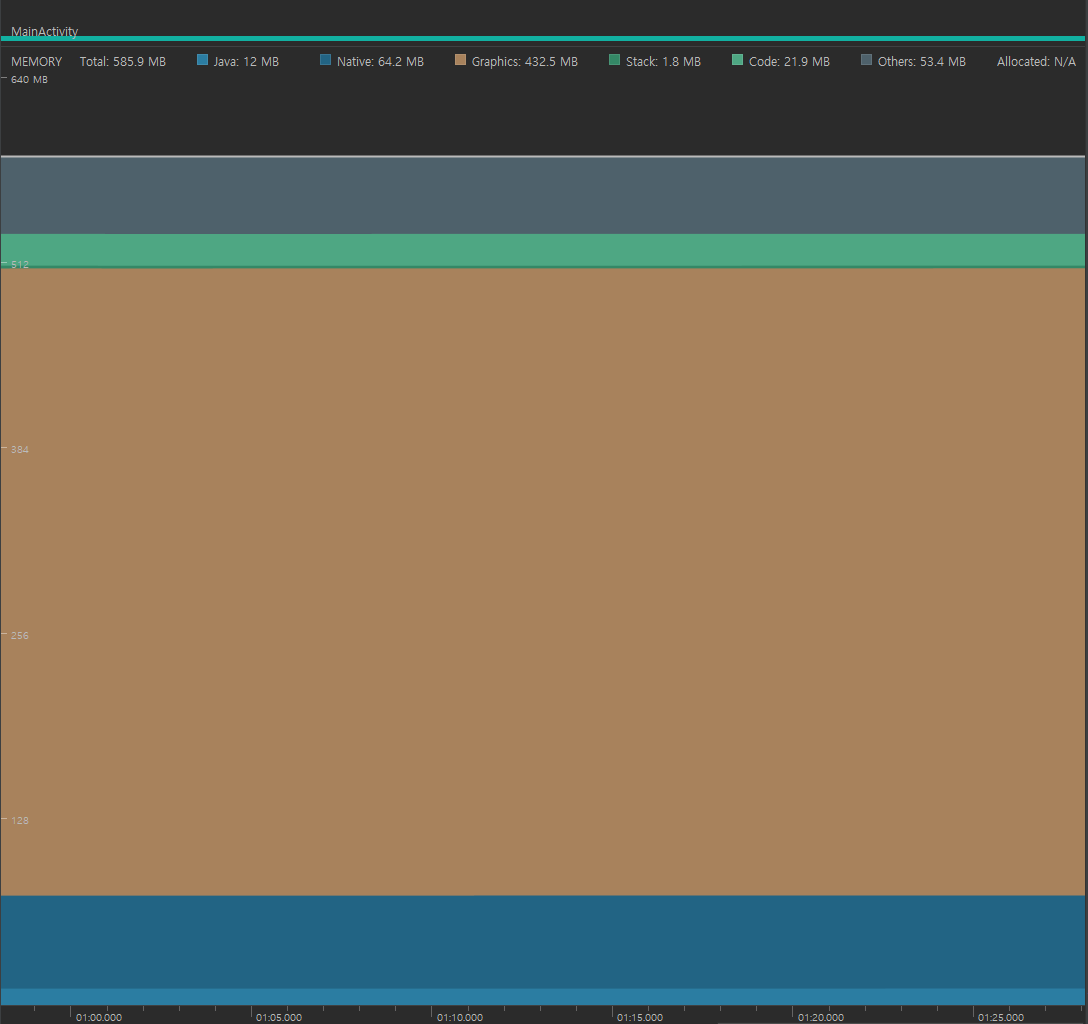Click the 384 axis label
Image resolution: width=1088 pixels, height=1024 pixels.
pyautogui.click(x=19, y=450)
